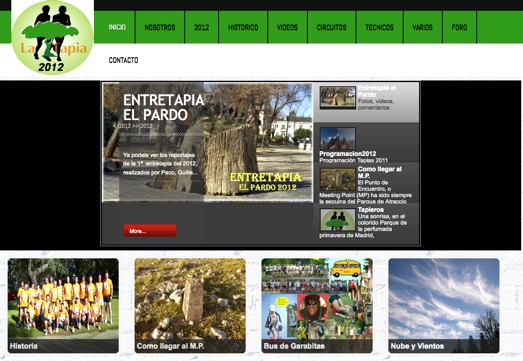Select the 2012 menu item
523x361 pixels.
[201, 27]
